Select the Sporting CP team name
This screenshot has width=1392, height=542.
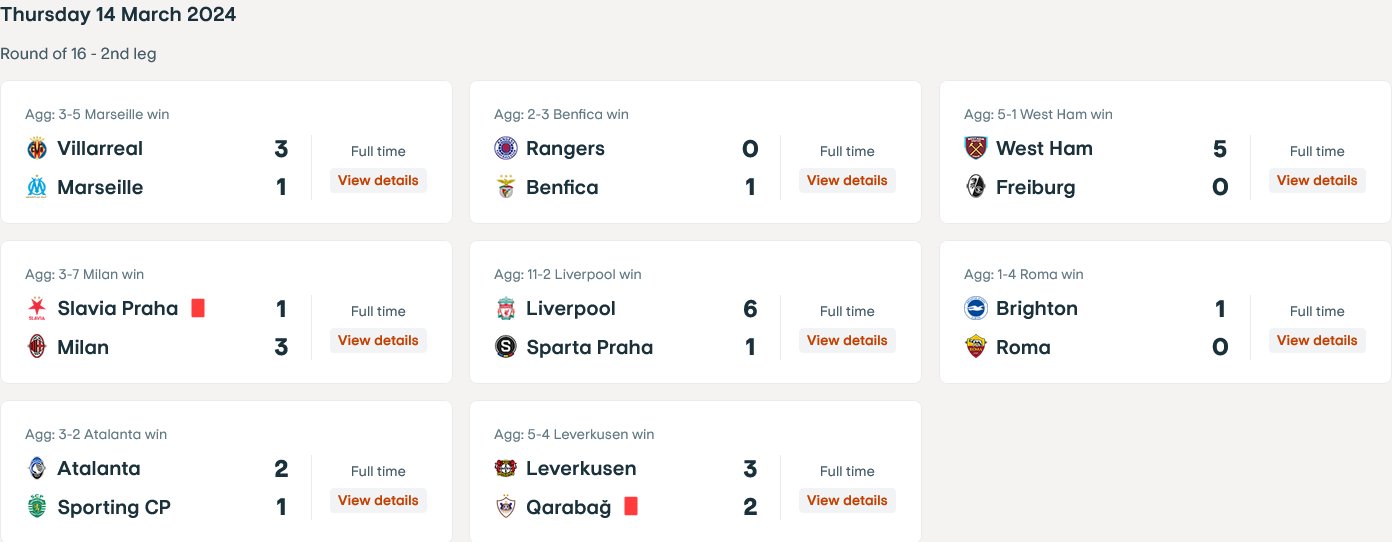click(x=114, y=507)
